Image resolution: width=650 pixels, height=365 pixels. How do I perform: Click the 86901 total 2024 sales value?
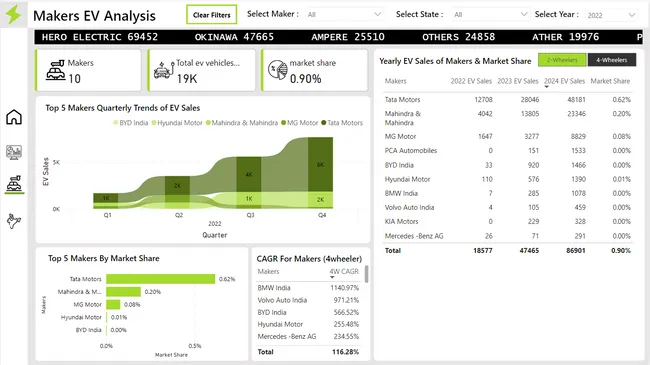click(576, 251)
